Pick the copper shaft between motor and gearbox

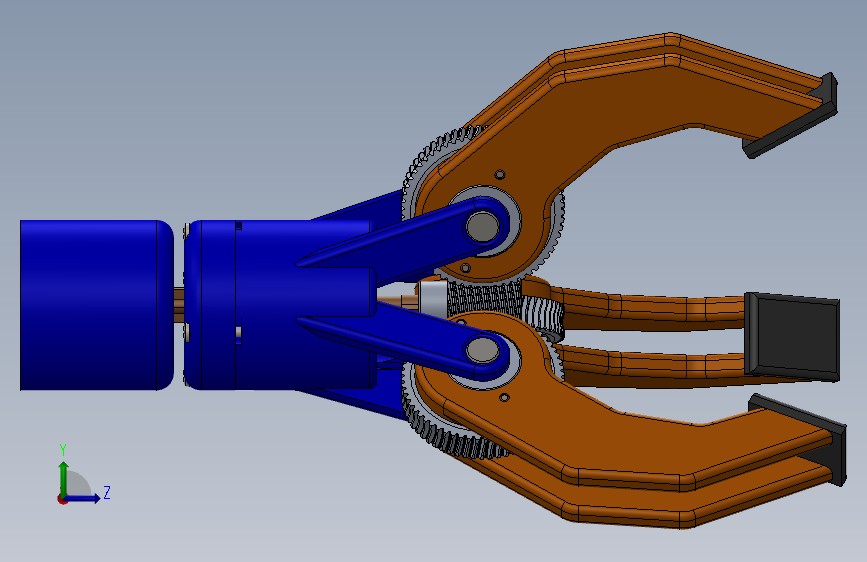(x=179, y=305)
